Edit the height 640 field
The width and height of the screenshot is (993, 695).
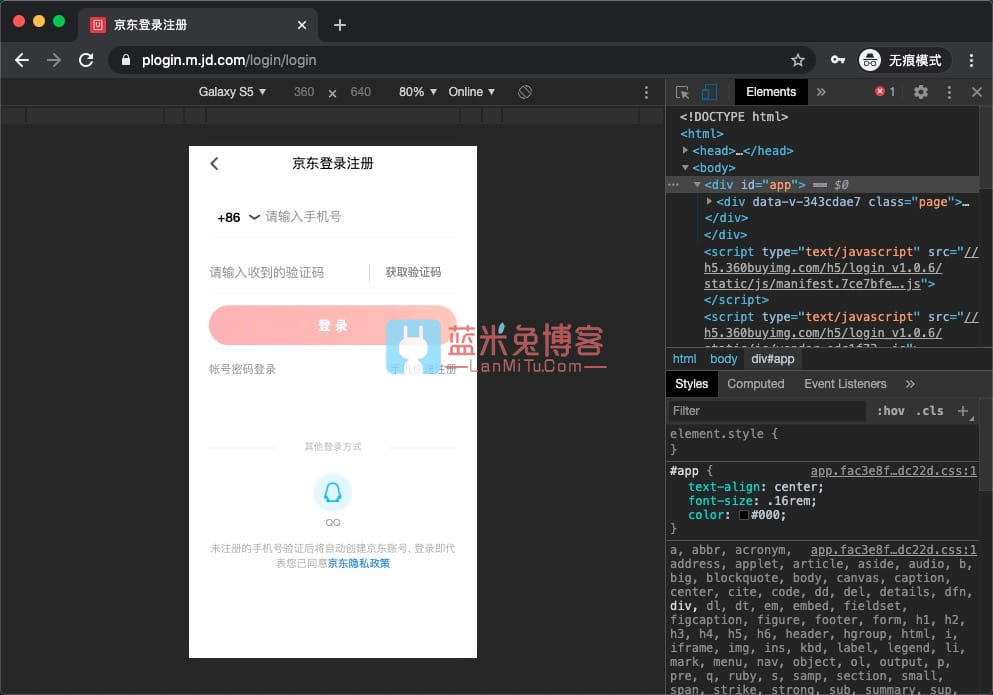click(360, 92)
